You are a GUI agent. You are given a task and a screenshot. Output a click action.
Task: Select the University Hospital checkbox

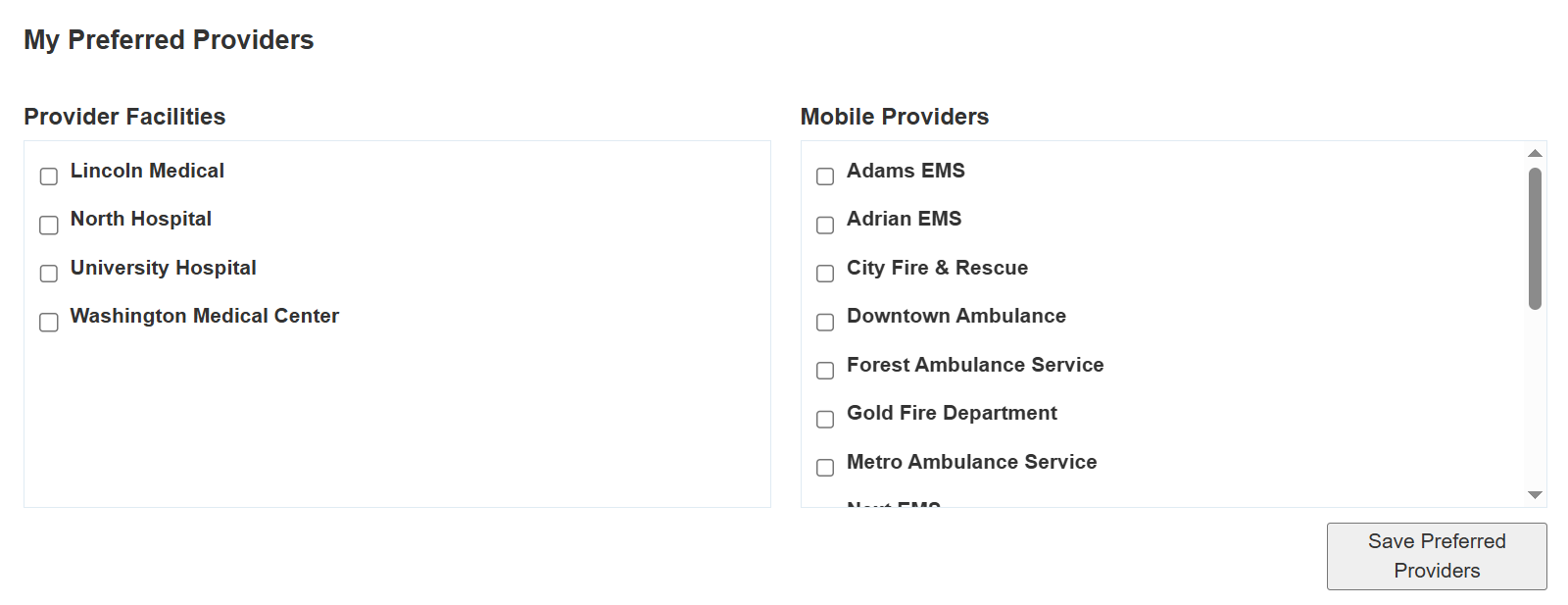(x=48, y=274)
